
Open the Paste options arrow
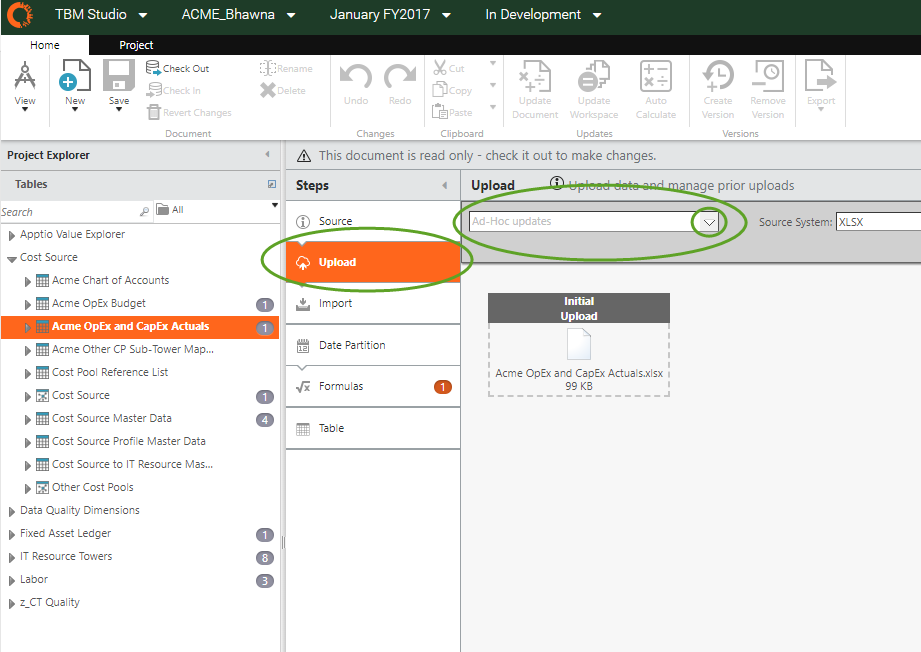coord(493,107)
